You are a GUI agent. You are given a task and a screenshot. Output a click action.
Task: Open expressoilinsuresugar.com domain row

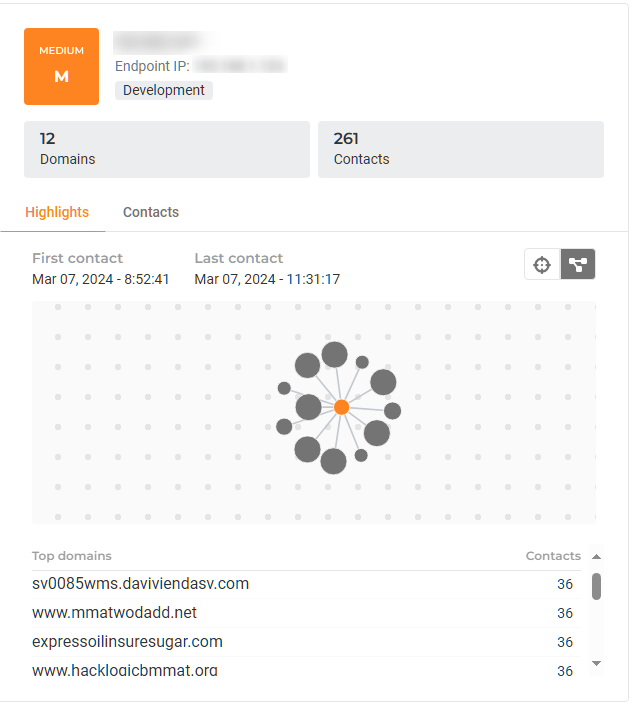coord(127,641)
